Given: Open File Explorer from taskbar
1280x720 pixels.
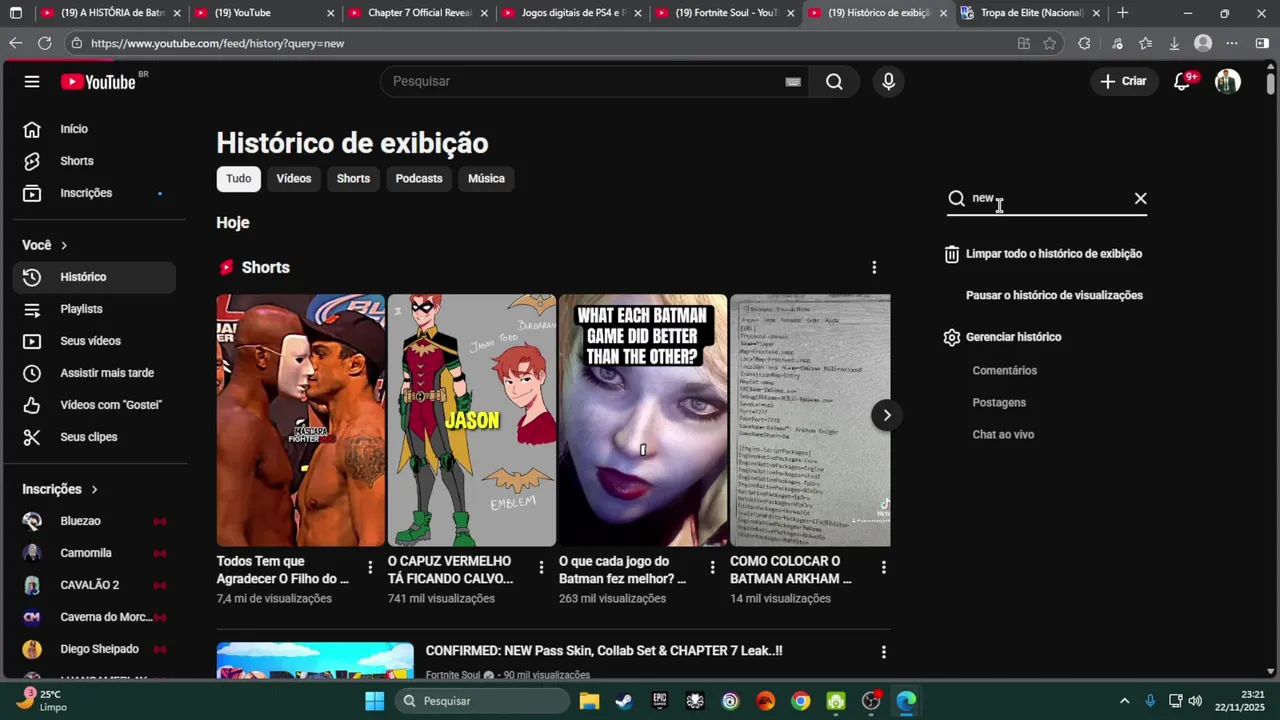Looking at the screenshot, I should pyautogui.click(x=589, y=701).
